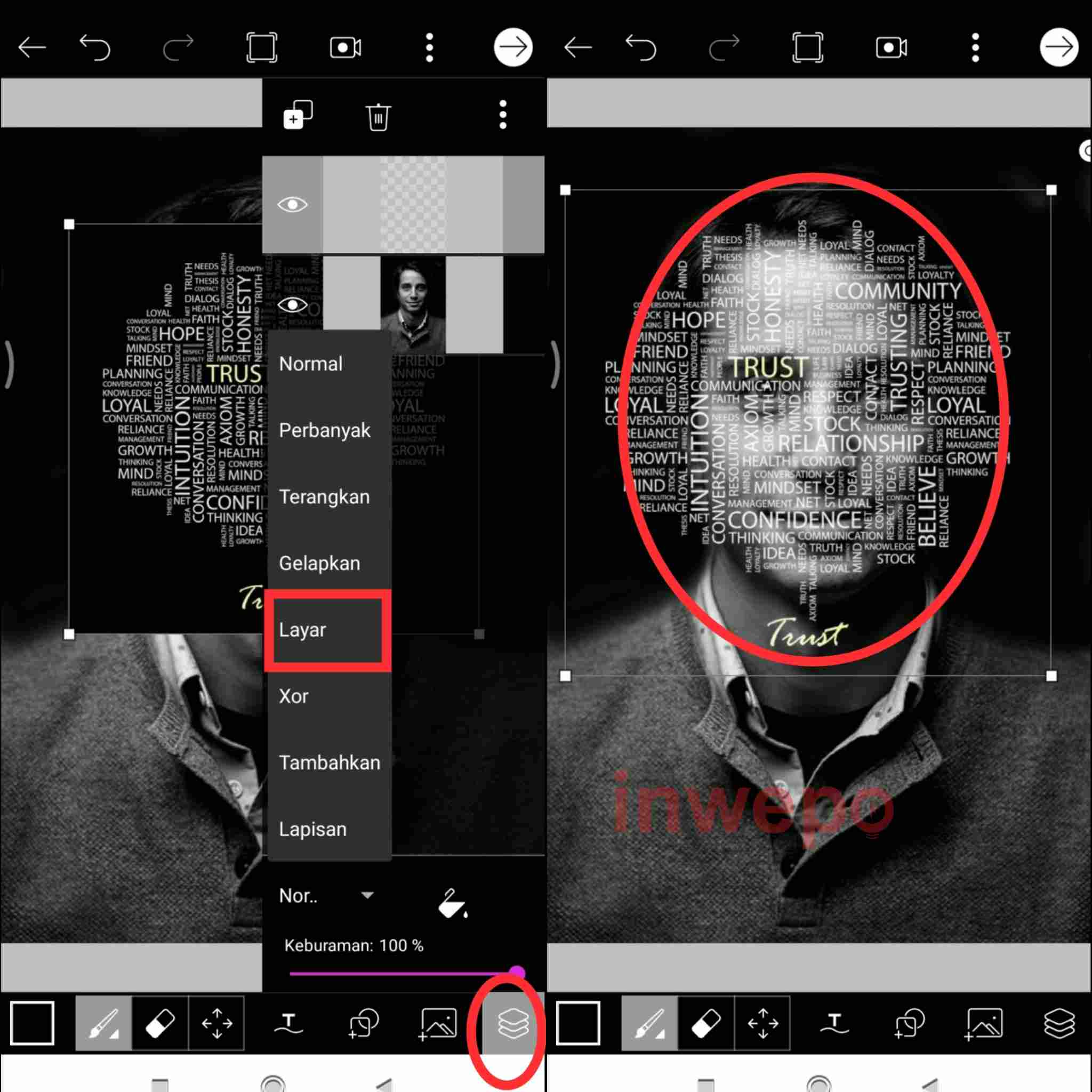Select the brush tool in left toolbar

point(103,1023)
